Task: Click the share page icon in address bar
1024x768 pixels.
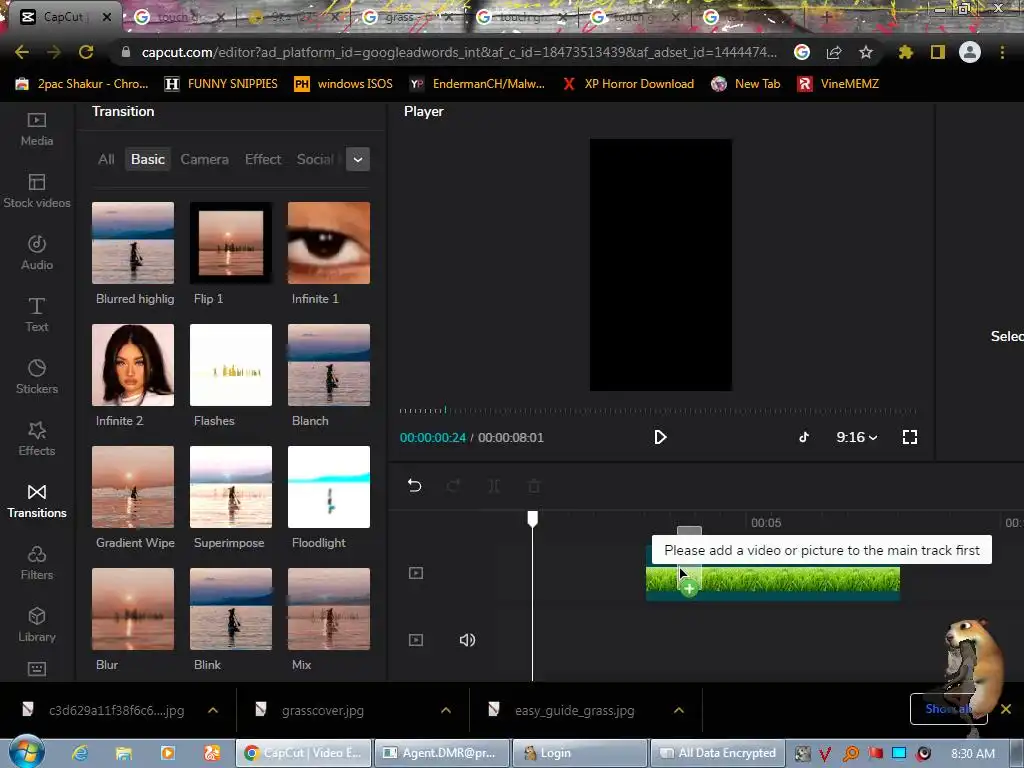Action: 834,52
